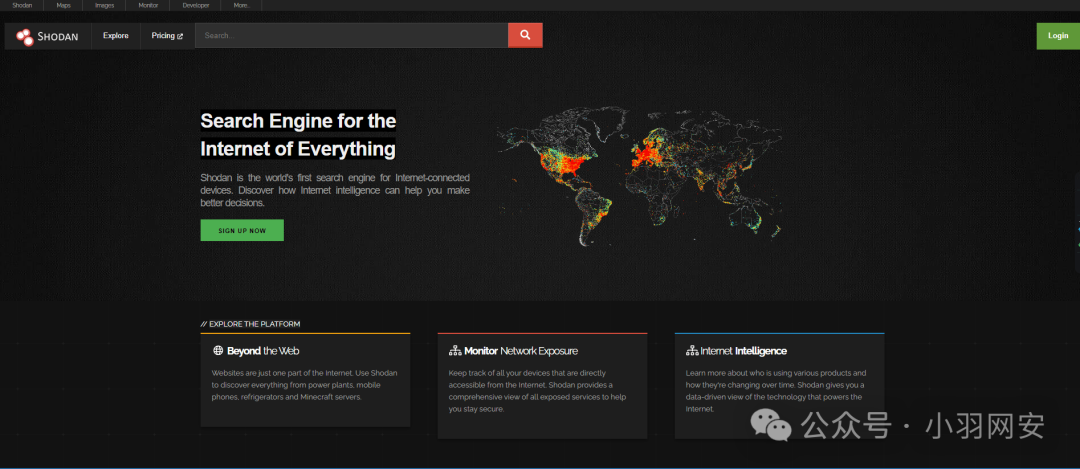The image size is (1080, 469).
Task: Open the Internet Intelligence heading
Action: (x=744, y=351)
